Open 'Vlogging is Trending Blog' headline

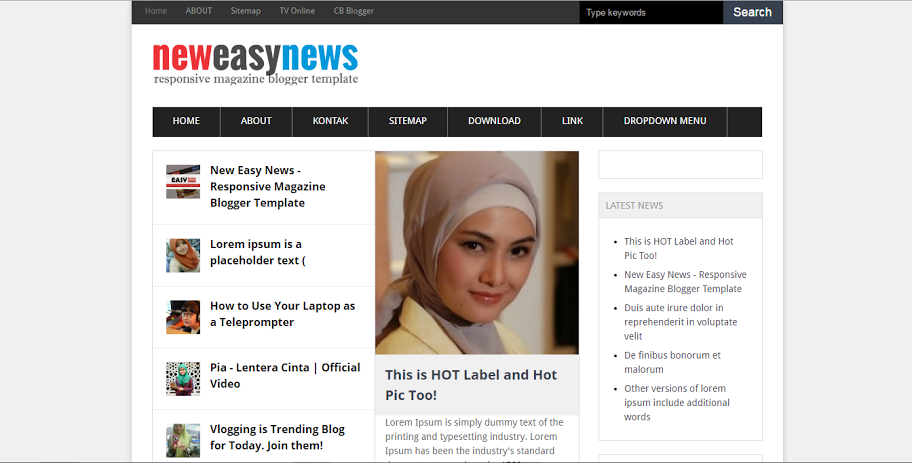tap(277, 437)
